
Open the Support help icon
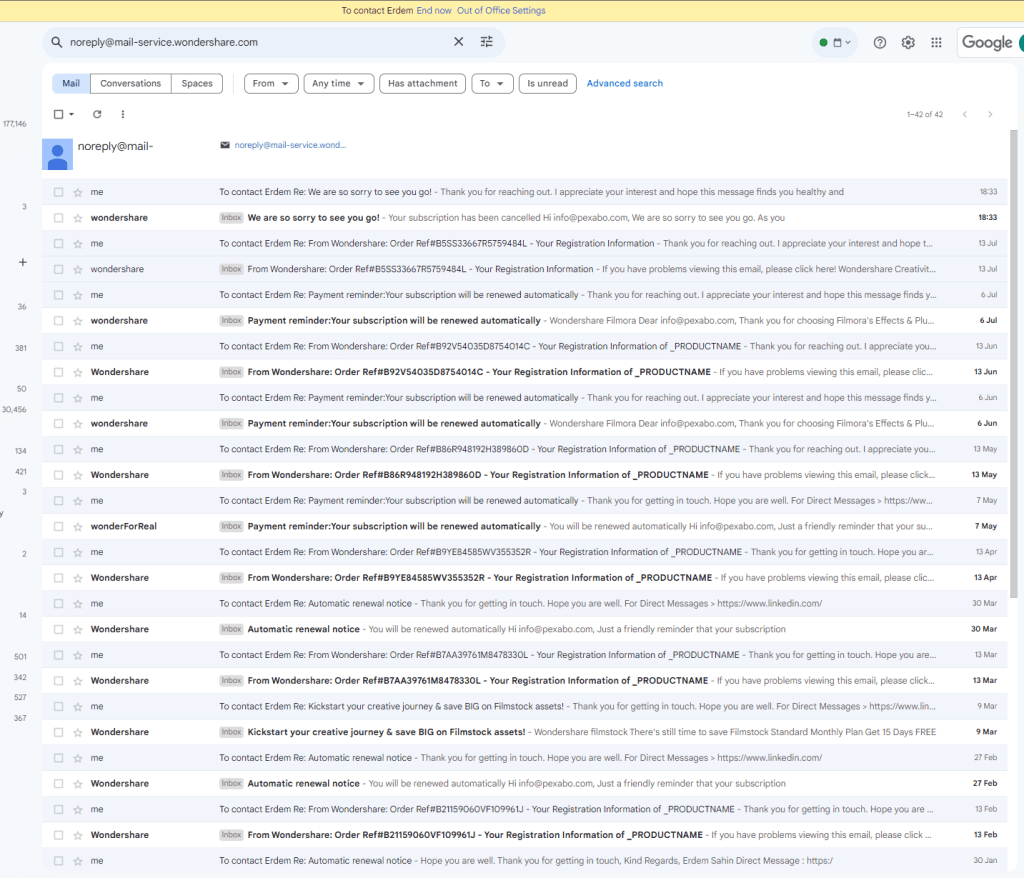(x=880, y=42)
